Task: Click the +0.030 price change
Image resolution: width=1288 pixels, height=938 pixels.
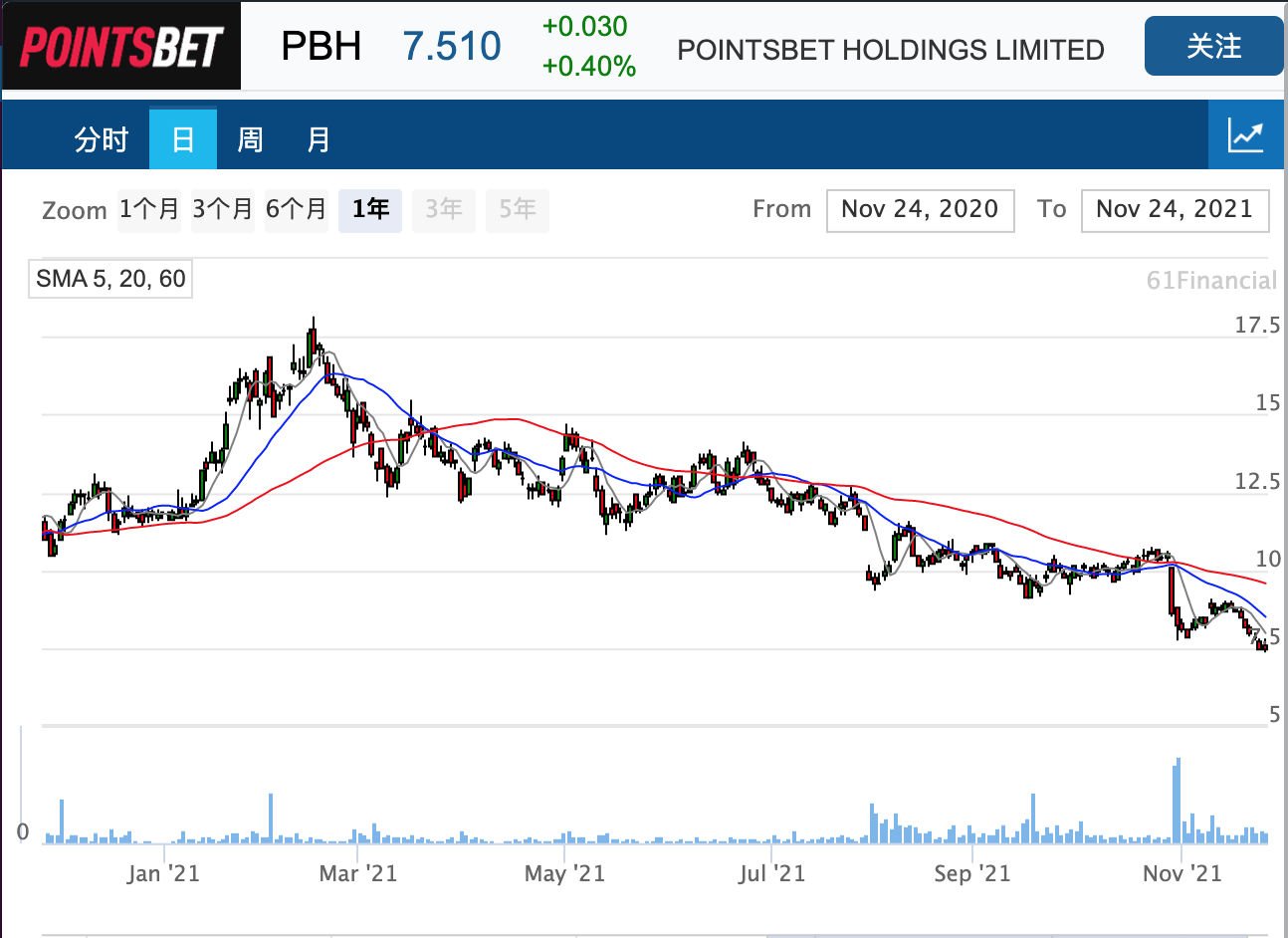Action: click(x=584, y=26)
